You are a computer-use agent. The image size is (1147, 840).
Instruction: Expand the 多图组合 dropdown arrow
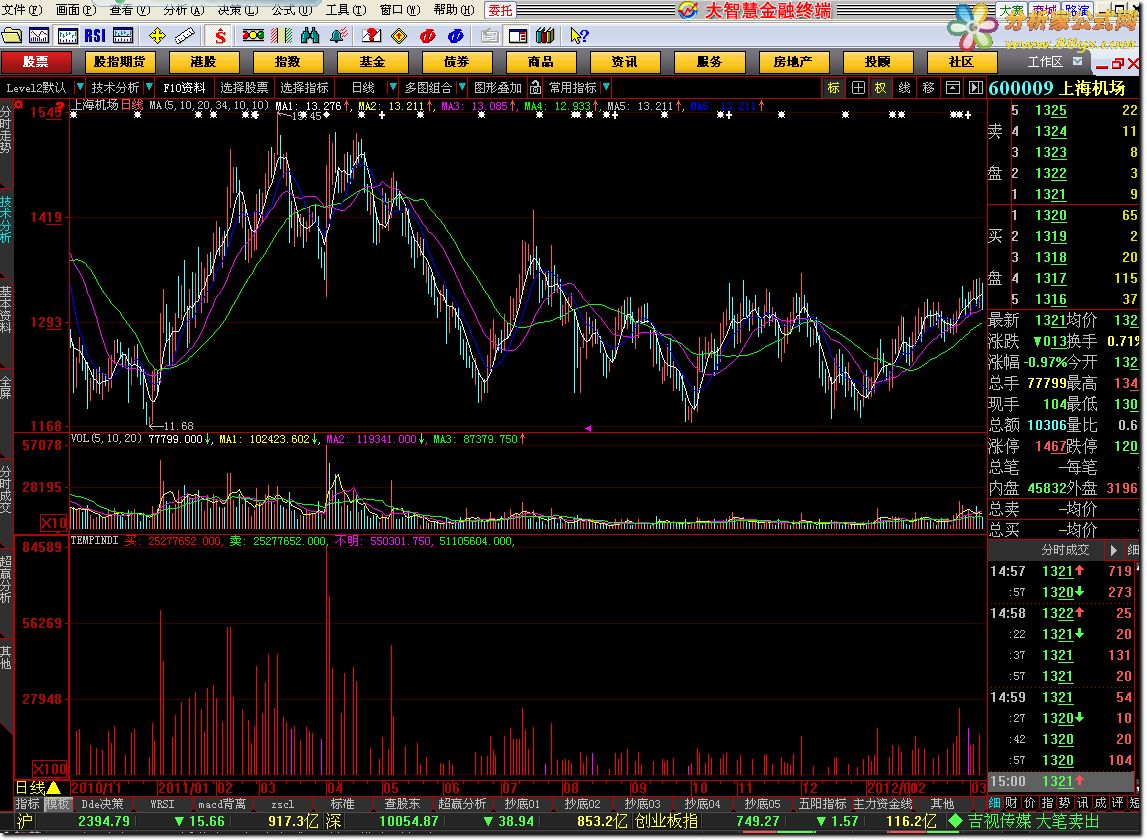462,88
